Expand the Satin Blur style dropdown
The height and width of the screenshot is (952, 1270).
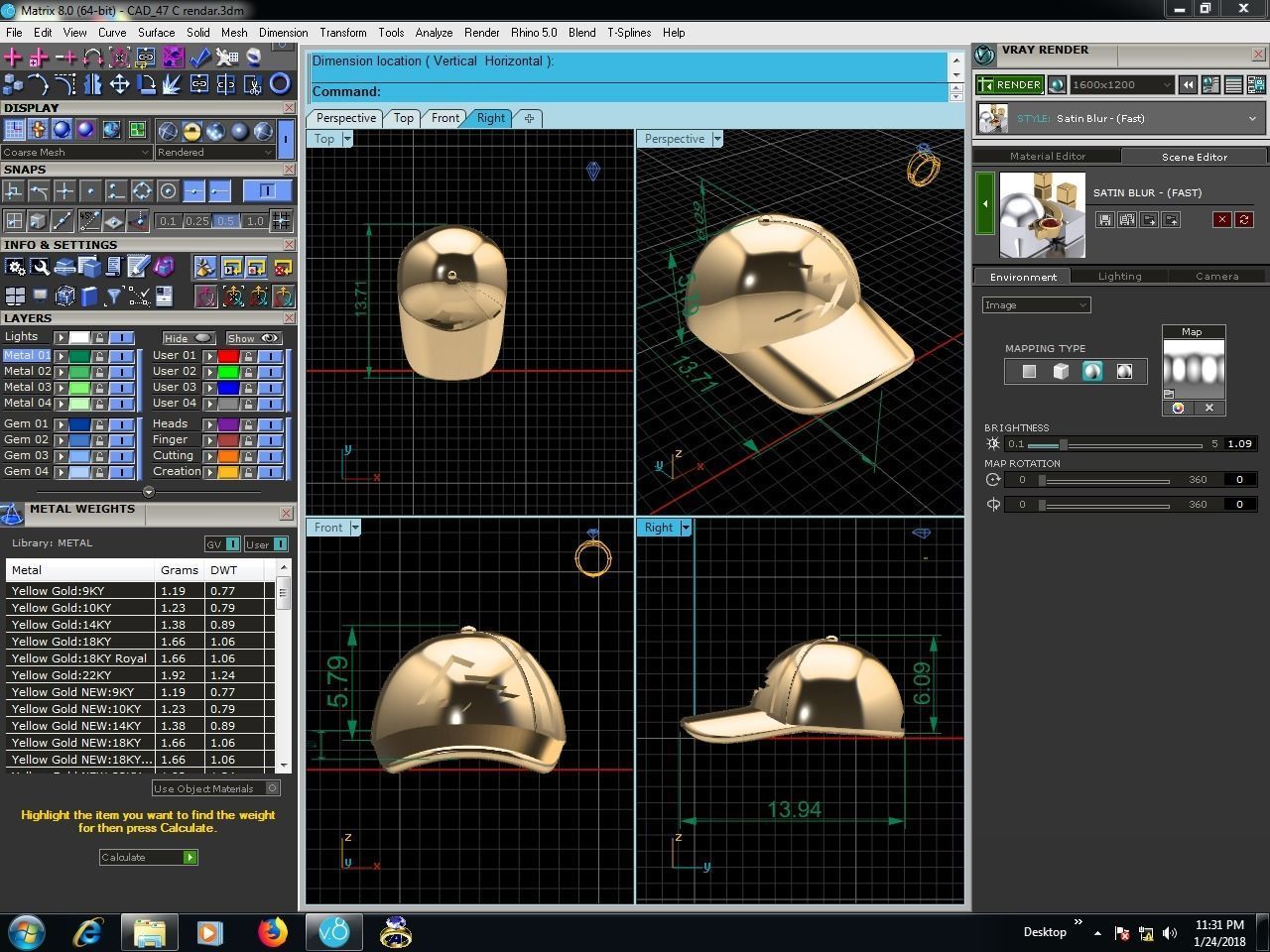(1252, 119)
